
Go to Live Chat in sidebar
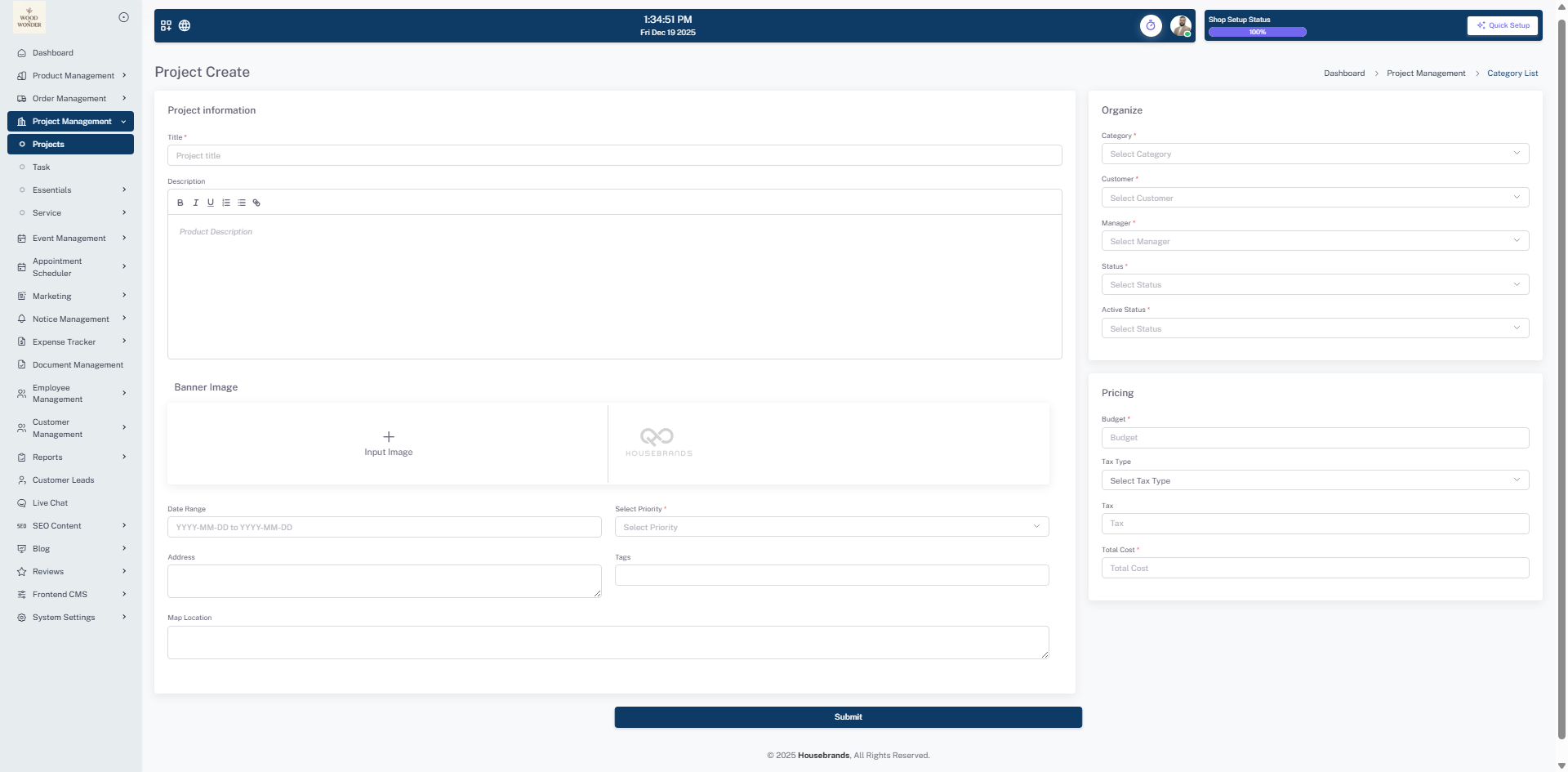click(x=51, y=503)
